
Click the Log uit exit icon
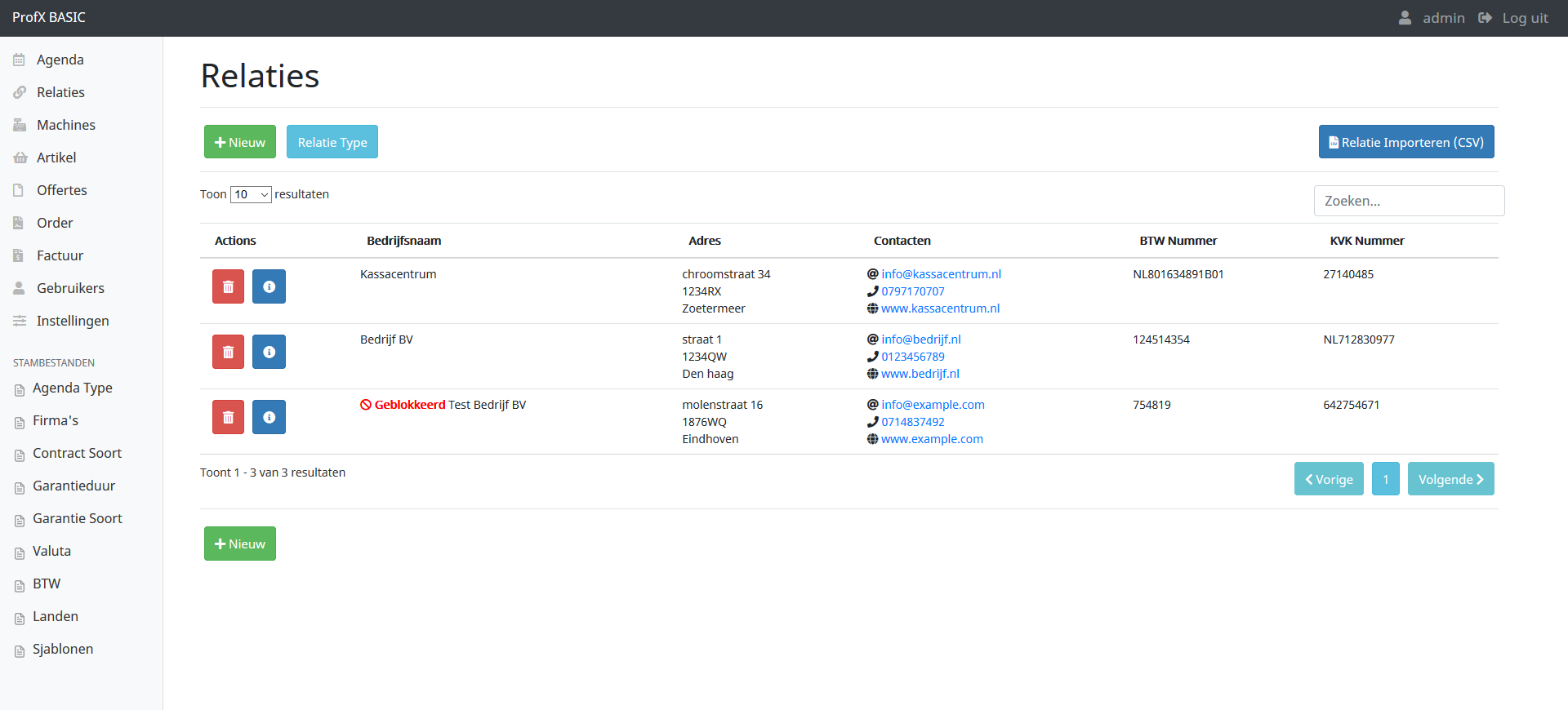[1486, 18]
